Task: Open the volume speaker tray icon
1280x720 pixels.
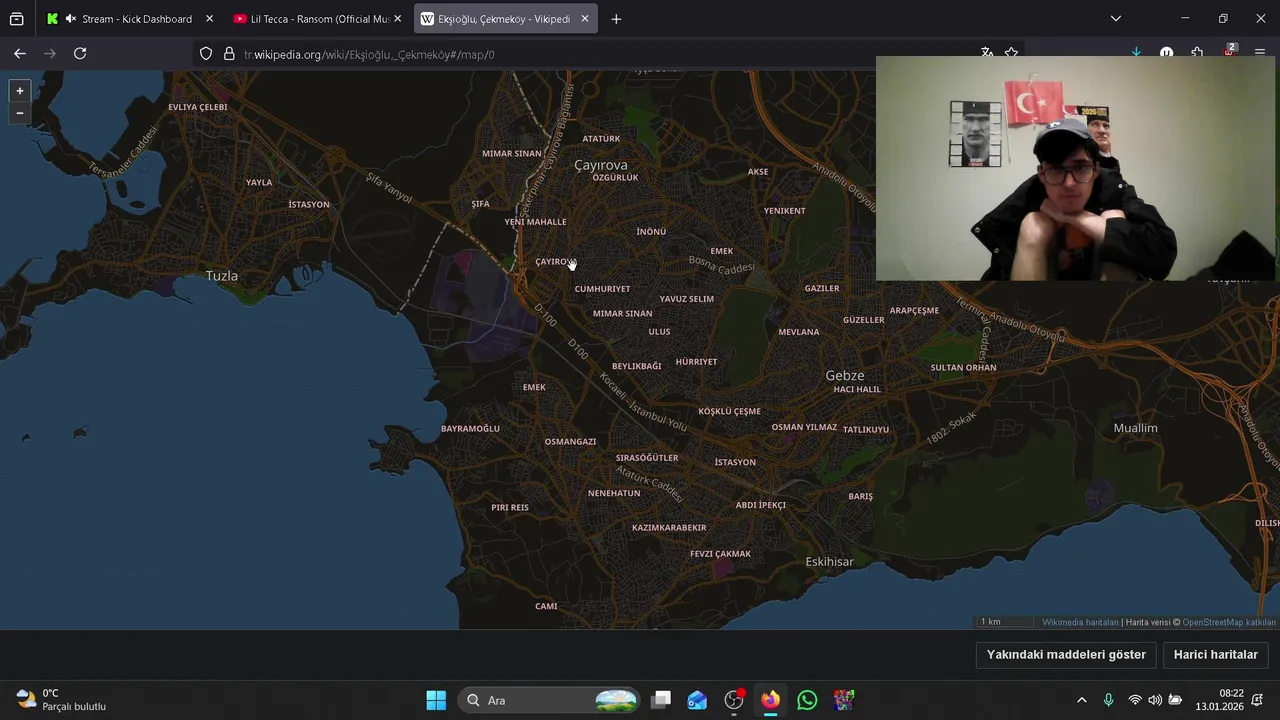Action: pos(1155,700)
